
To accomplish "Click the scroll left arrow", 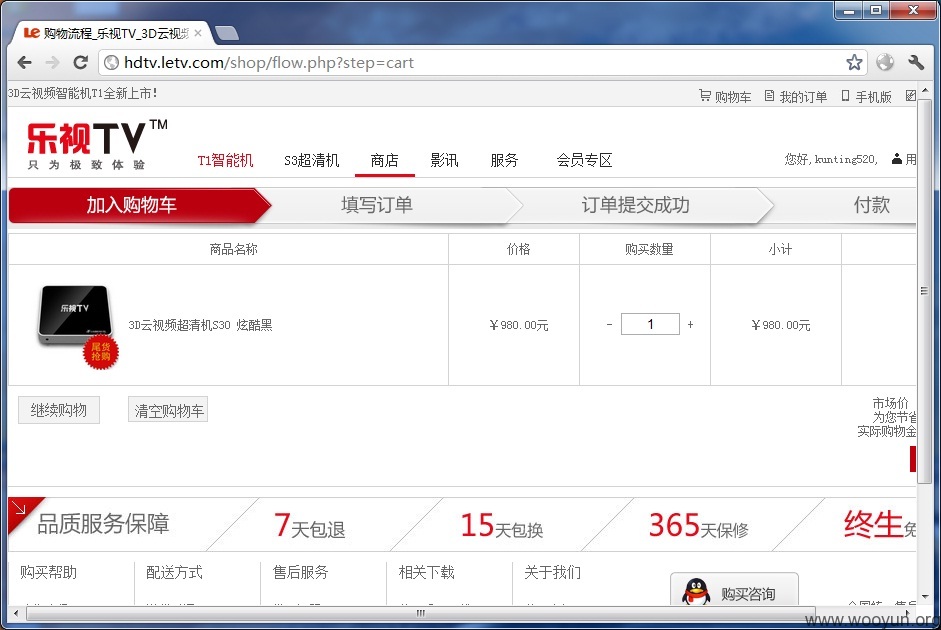I will coord(16,613).
